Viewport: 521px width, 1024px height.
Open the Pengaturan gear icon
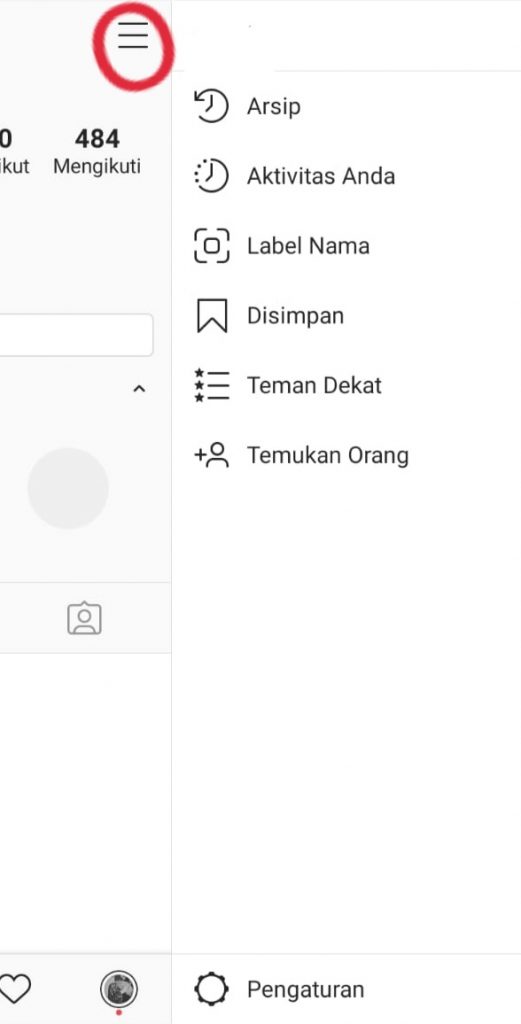coord(212,989)
